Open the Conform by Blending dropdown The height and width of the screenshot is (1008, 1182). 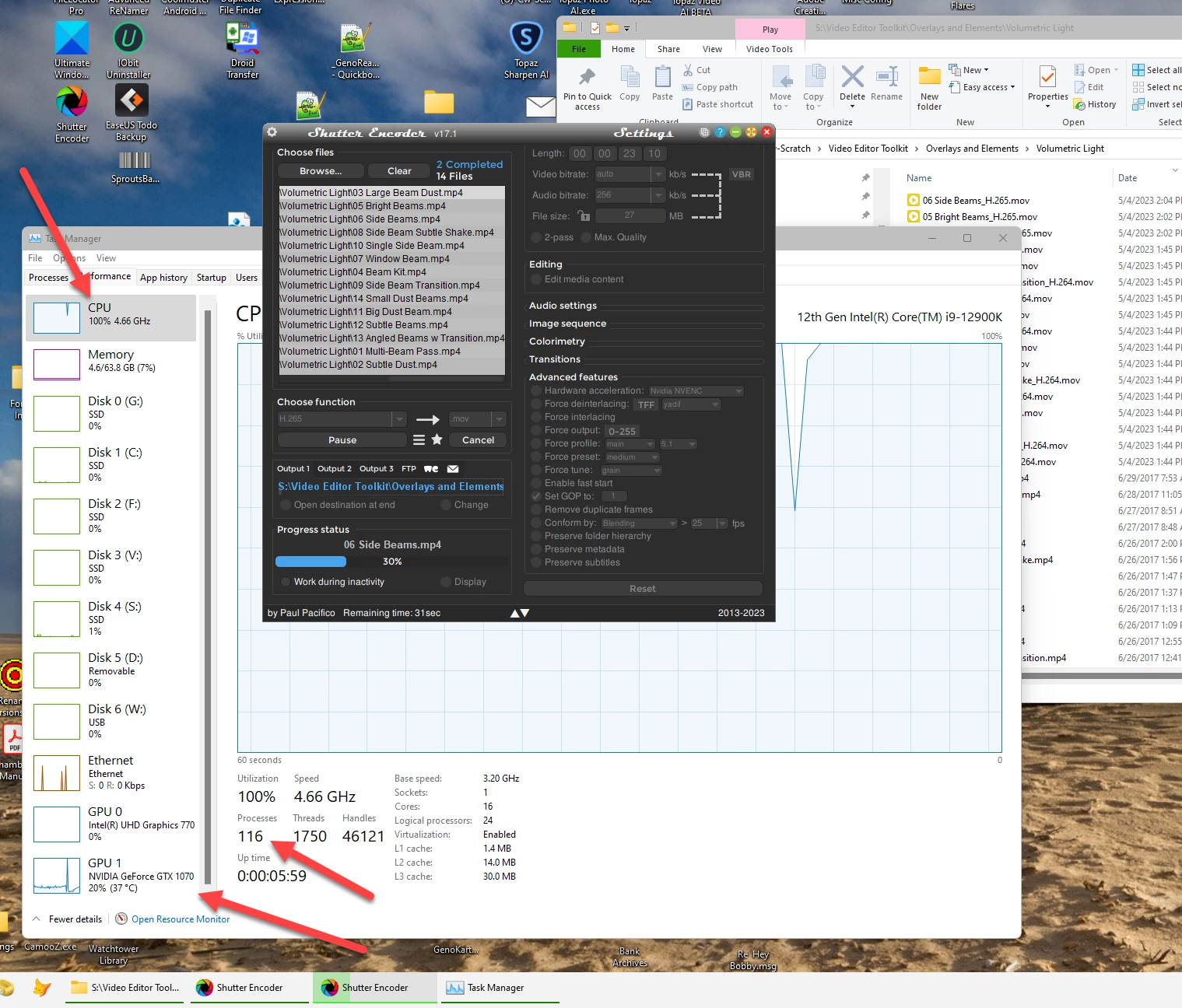point(639,523)
